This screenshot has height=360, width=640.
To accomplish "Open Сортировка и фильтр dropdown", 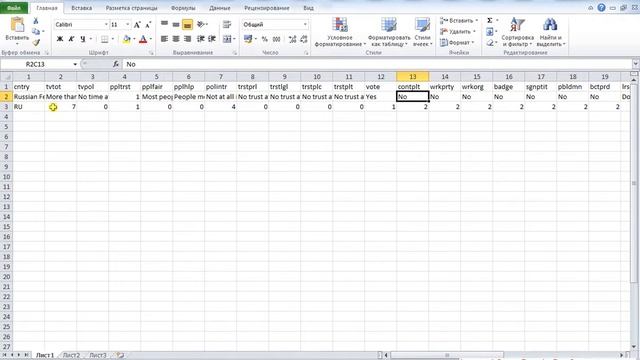I will point(518,32).
